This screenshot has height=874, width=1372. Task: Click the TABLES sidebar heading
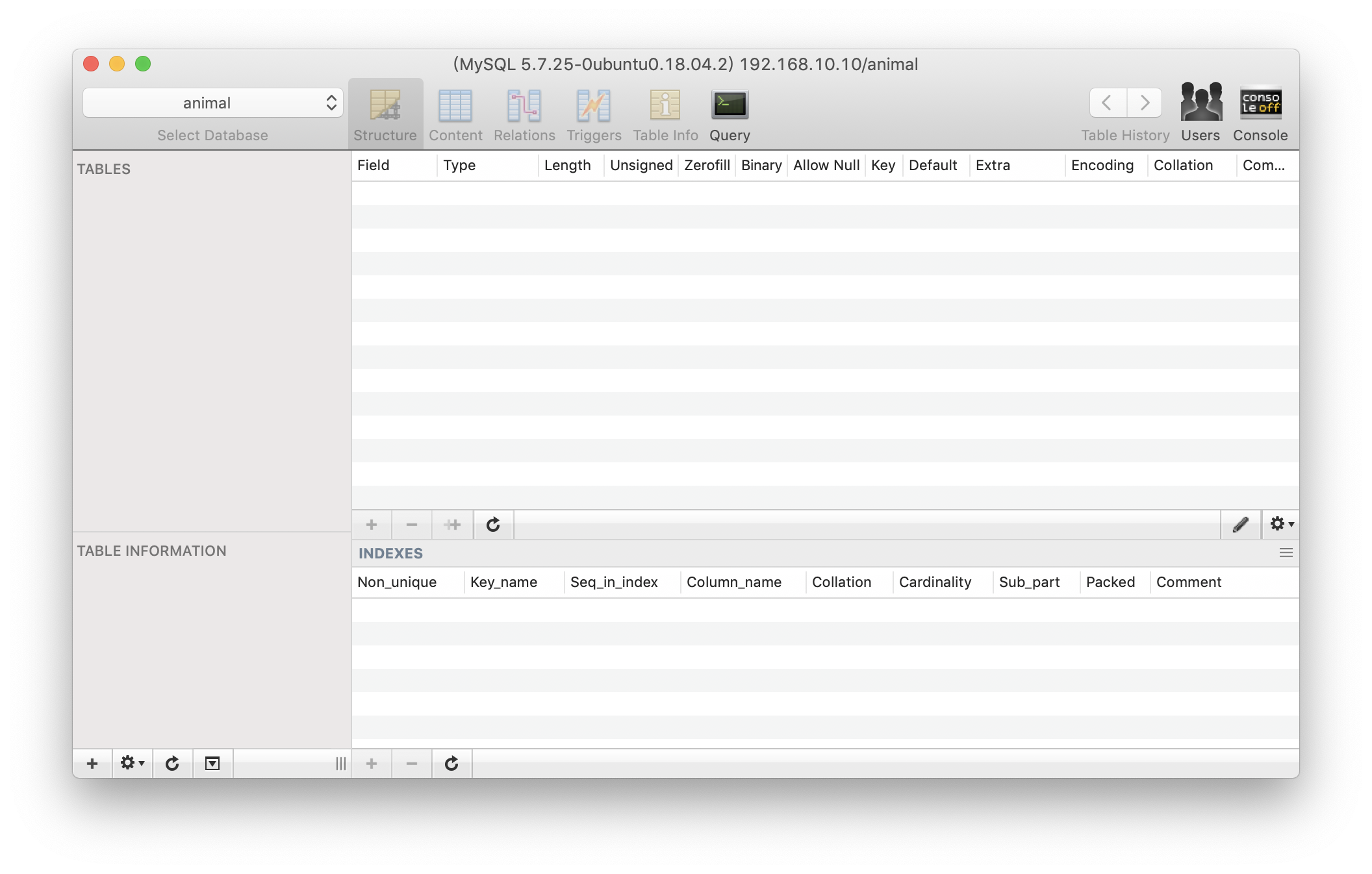tap(104, 169)
